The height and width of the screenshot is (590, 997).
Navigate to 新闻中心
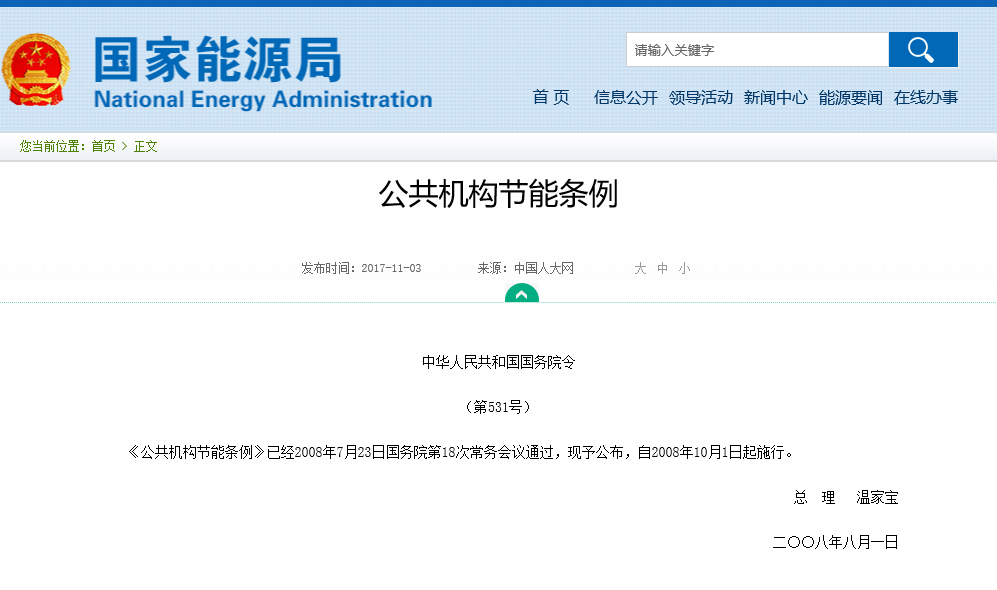point(776,97)
